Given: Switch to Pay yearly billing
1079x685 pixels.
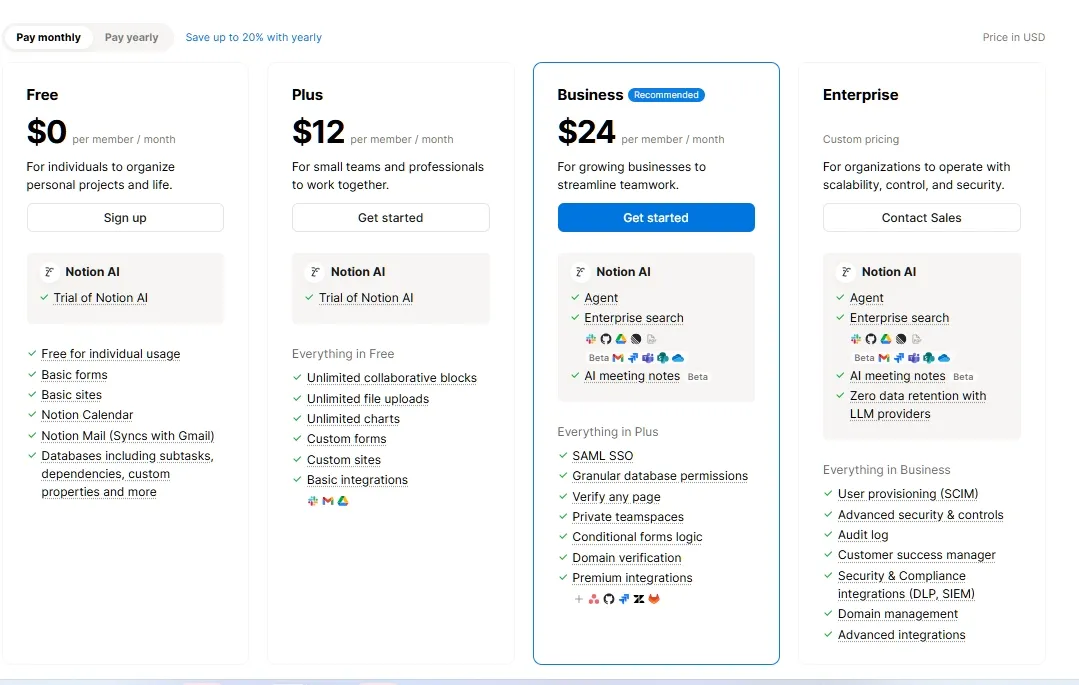Looking at the screenshot, I should (x=131, y=37).
